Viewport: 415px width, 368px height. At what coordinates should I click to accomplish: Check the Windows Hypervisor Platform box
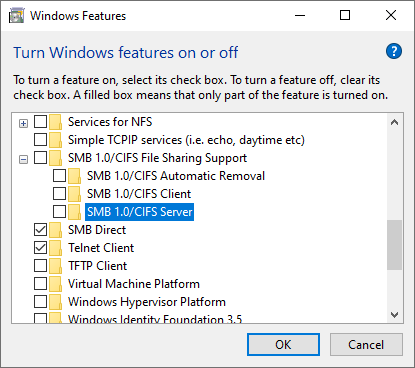click(40, 302)
